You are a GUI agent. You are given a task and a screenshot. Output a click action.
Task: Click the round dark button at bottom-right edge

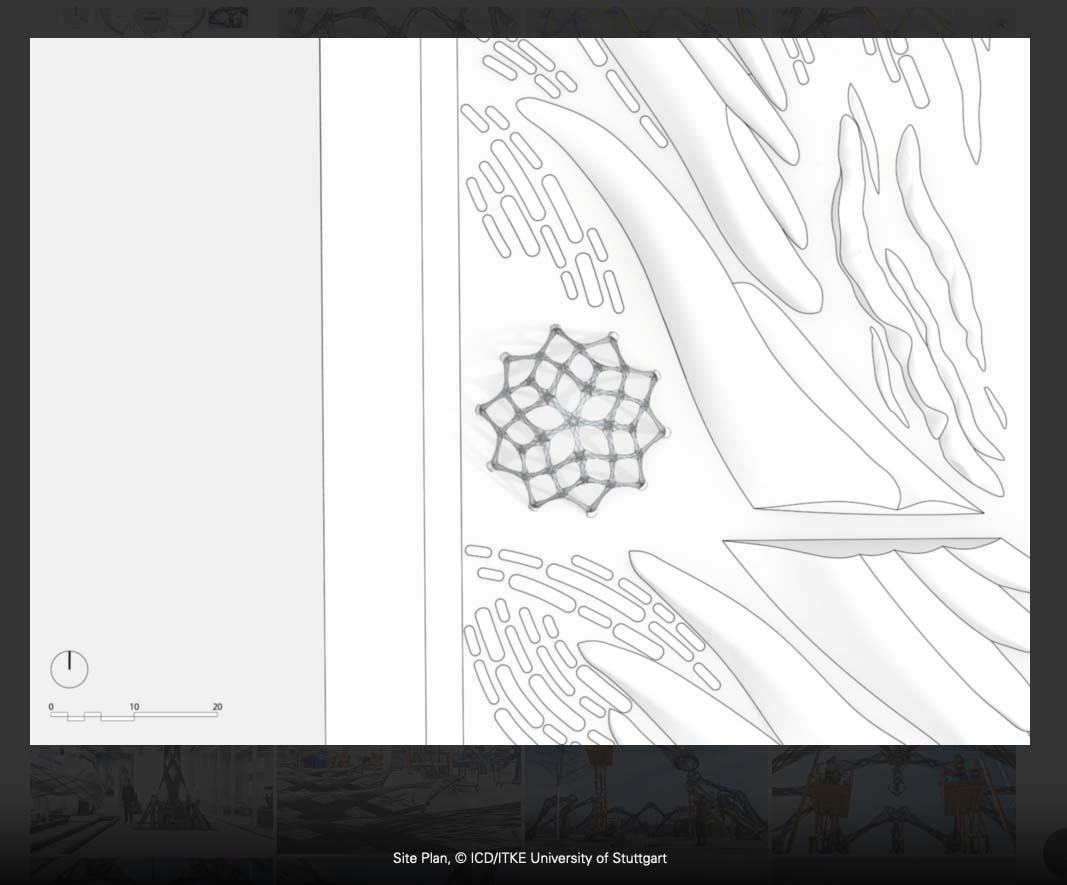coord(1055,853)
